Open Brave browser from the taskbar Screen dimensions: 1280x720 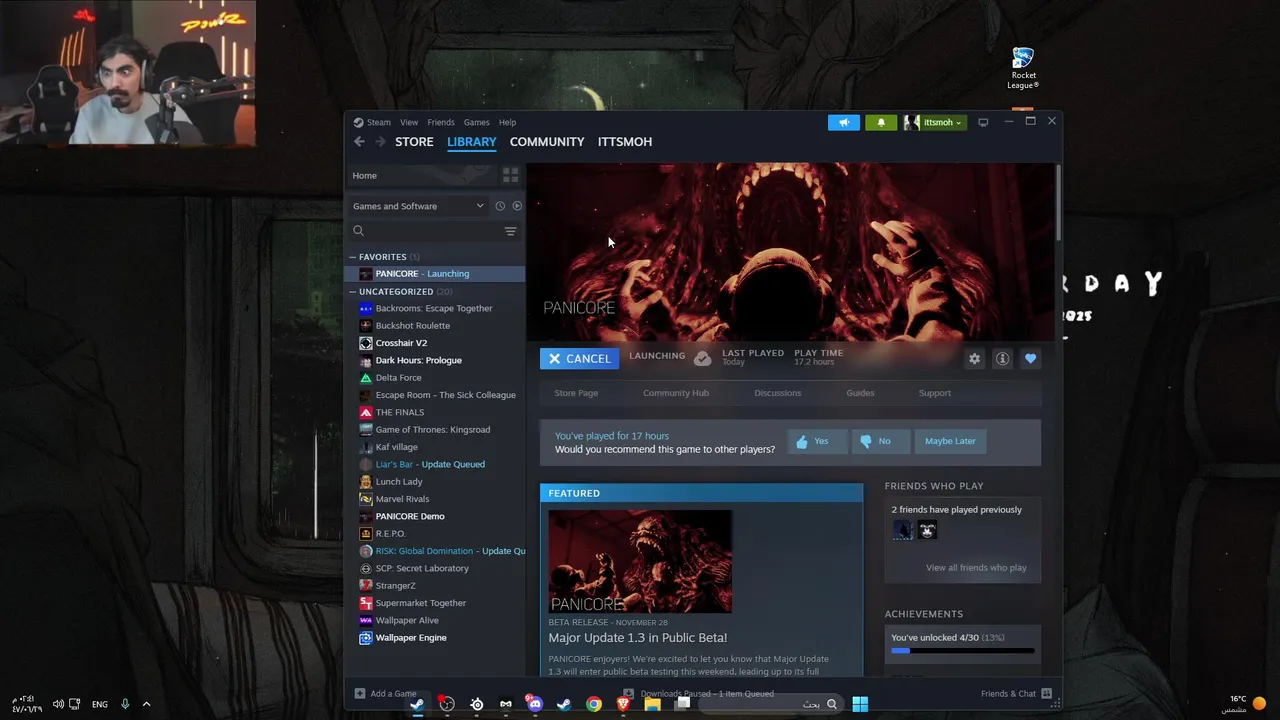(x=623, y=704)
